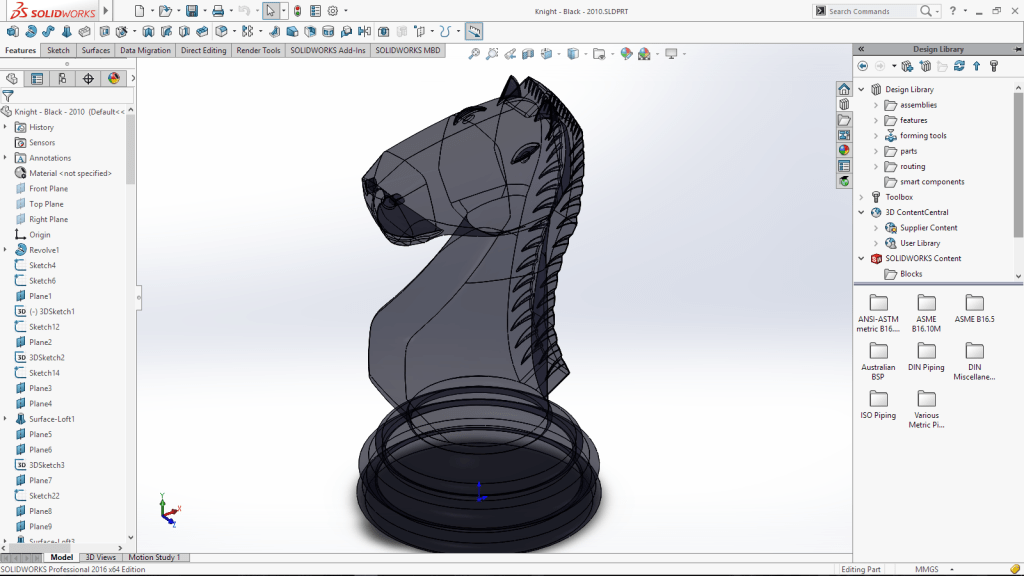The height and width of the screenshot is (576, 1024).
Task: Switch to the Surfaces tab
Action: tap(95, 50)
